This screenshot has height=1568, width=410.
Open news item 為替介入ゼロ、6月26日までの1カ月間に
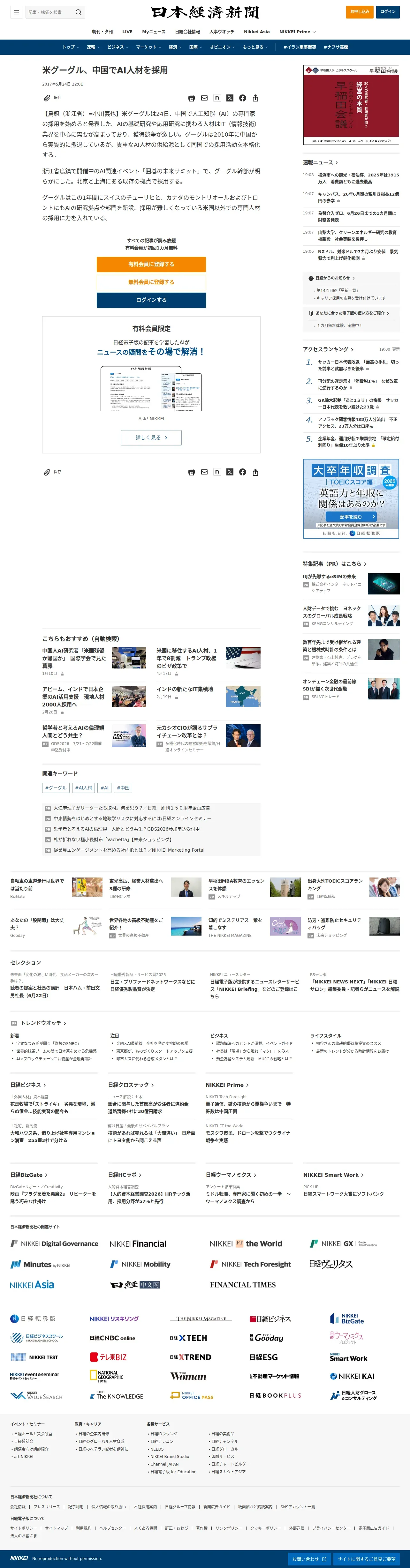coord(358,217)
